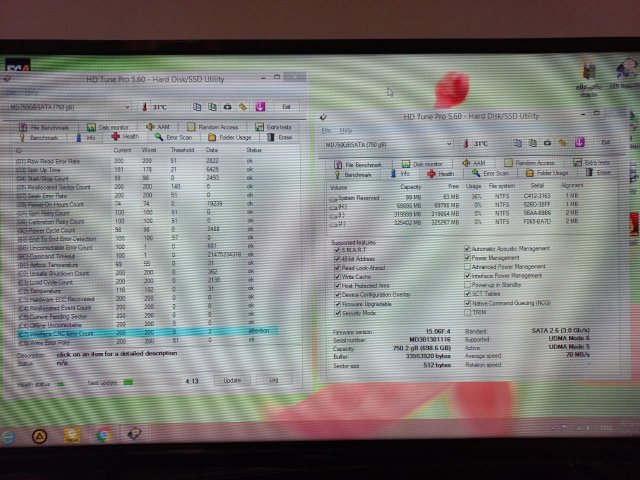Select the System Reserved volume row
The width and height of the screenshot is (640, 480).
360,196
